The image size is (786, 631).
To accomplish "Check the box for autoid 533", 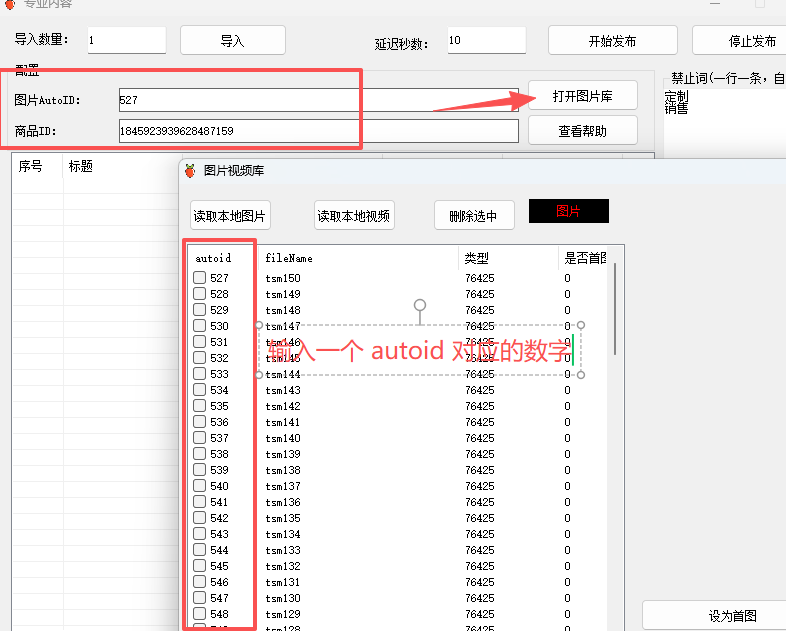I will tap(200, 373).
